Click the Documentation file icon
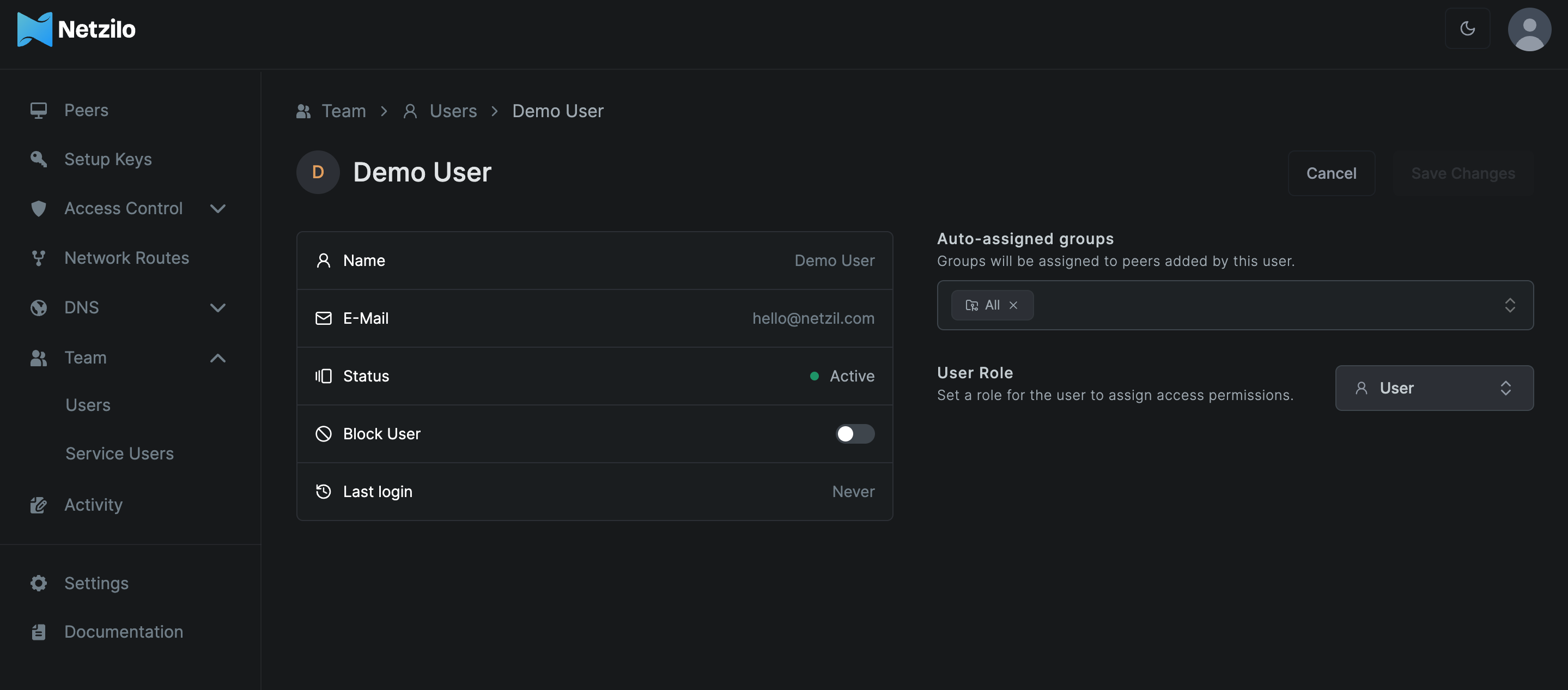 point(38,632)
